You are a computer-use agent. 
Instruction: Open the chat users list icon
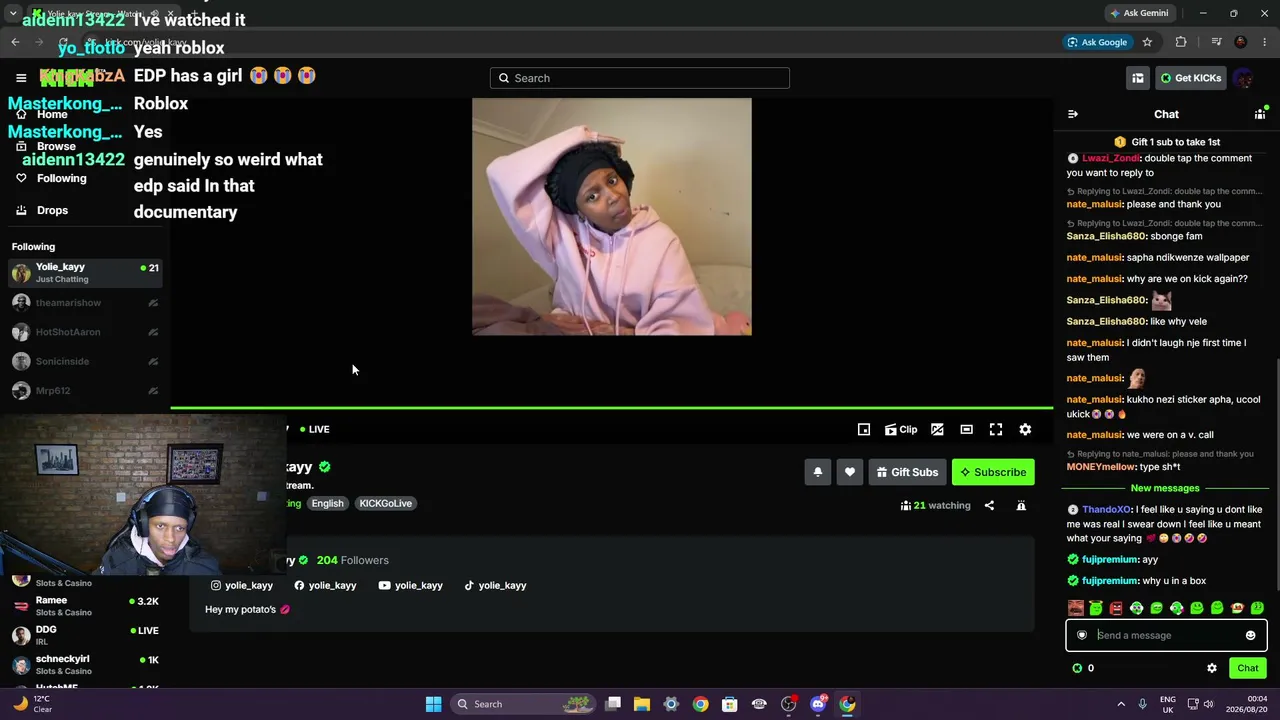[x=1260, y=114]
